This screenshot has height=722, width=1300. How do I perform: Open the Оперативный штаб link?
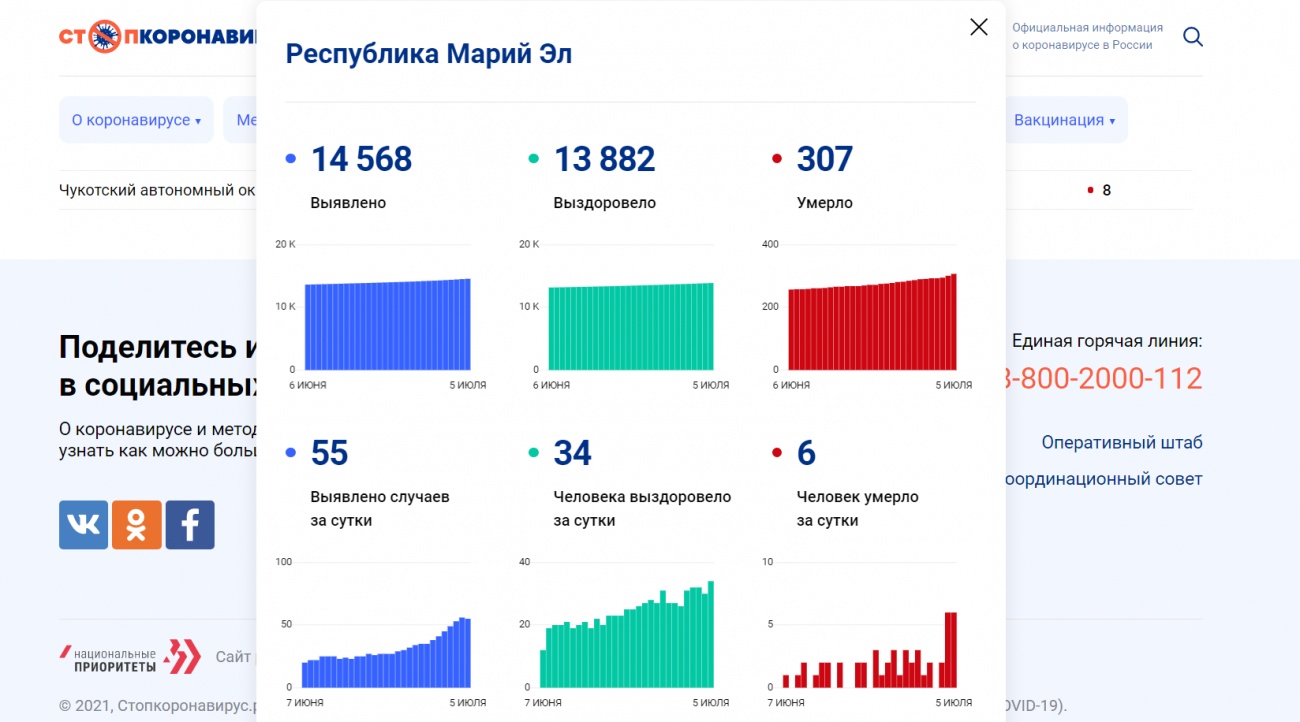click(x=1121, y=443)
